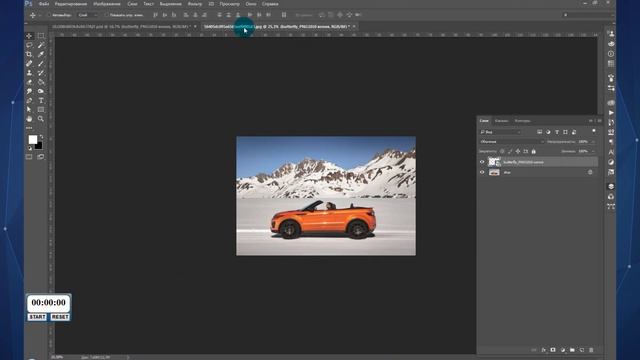This screenshot has height=360, width=640.
Task: Open the Фильтр menu
Action: click(x=195, y=4)
